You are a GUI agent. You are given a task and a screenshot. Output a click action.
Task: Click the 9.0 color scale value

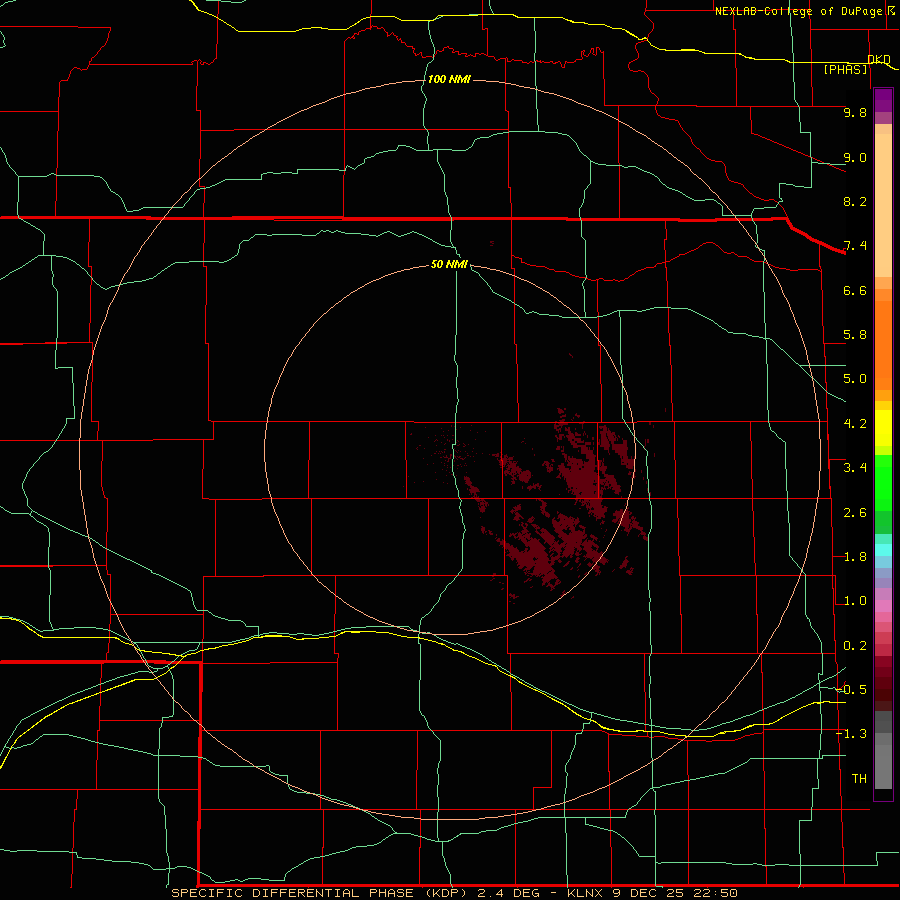(x=855, y=157)
